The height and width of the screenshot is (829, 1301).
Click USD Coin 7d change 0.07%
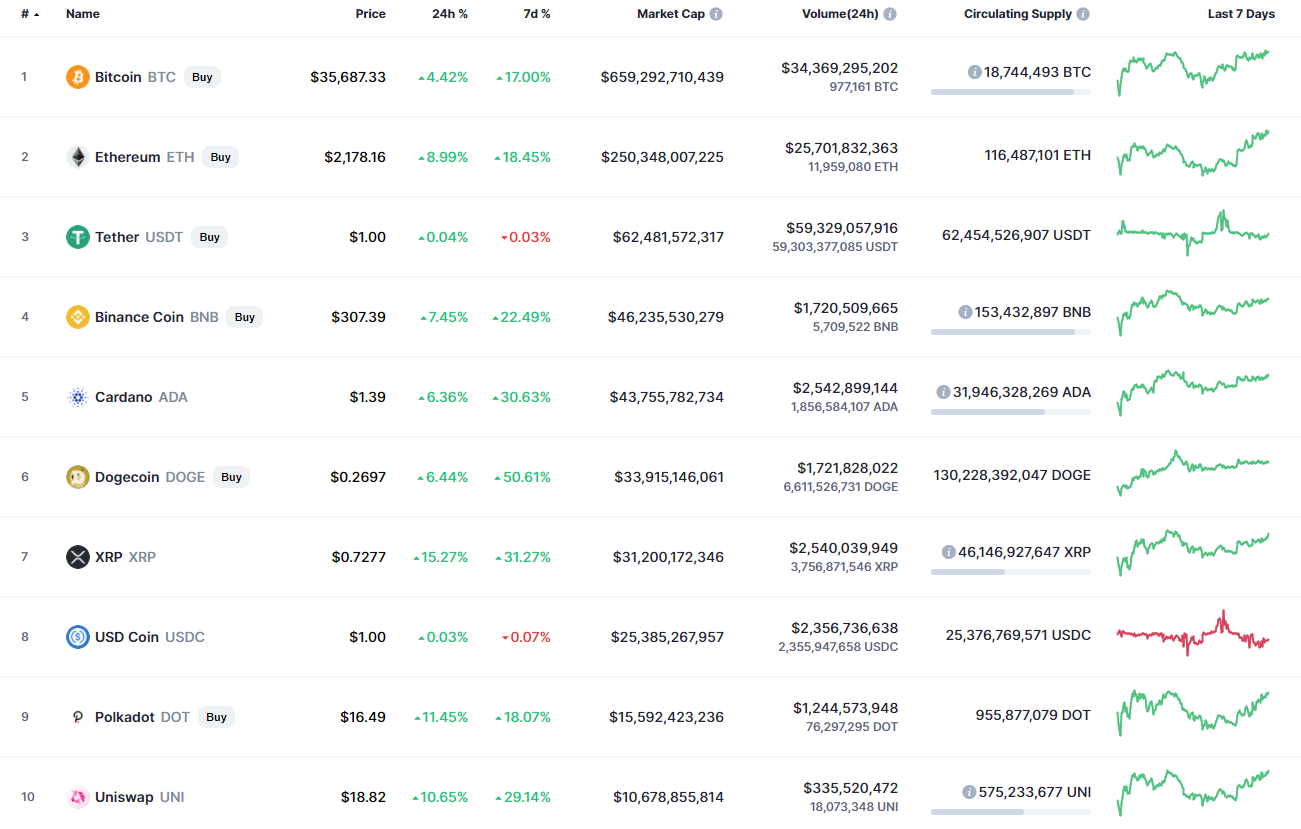point(526,637)
